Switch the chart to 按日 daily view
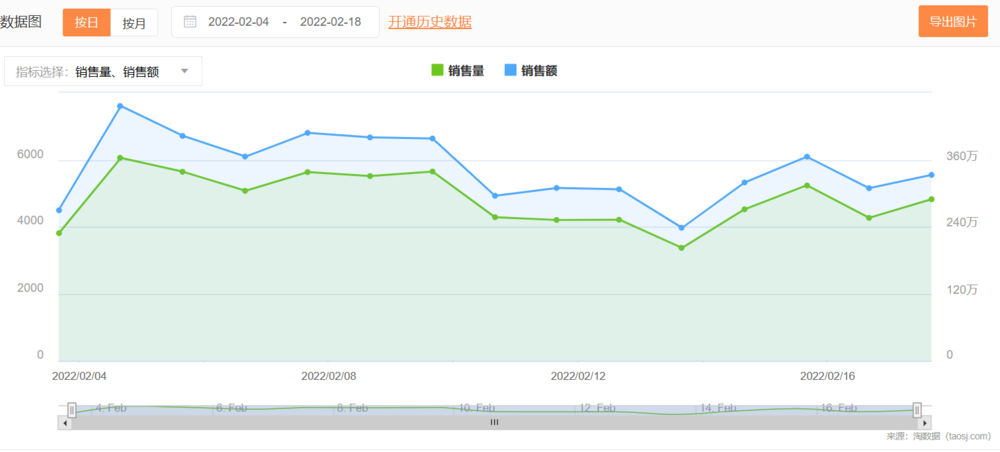This screenshot has width=1000, height=452. pyautogui.click(x=87, y=22)
